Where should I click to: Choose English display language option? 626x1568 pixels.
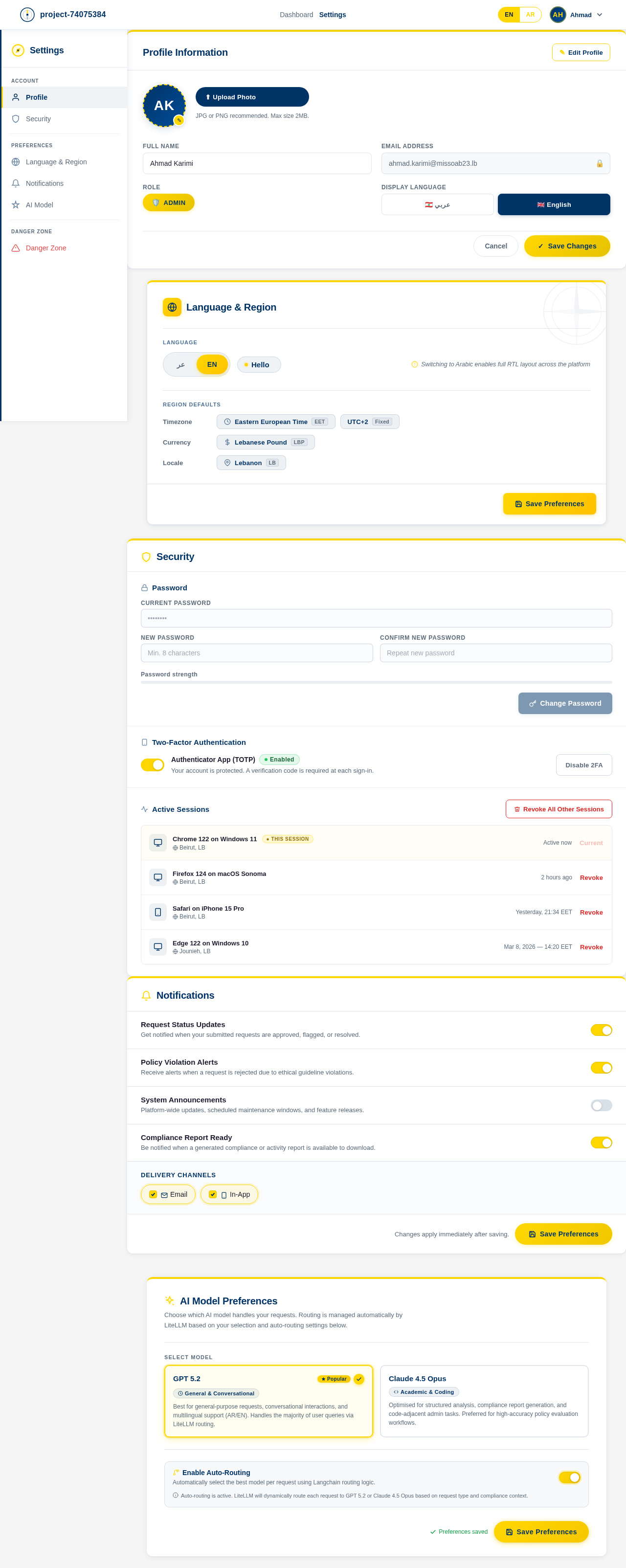[x=554, y=204]
